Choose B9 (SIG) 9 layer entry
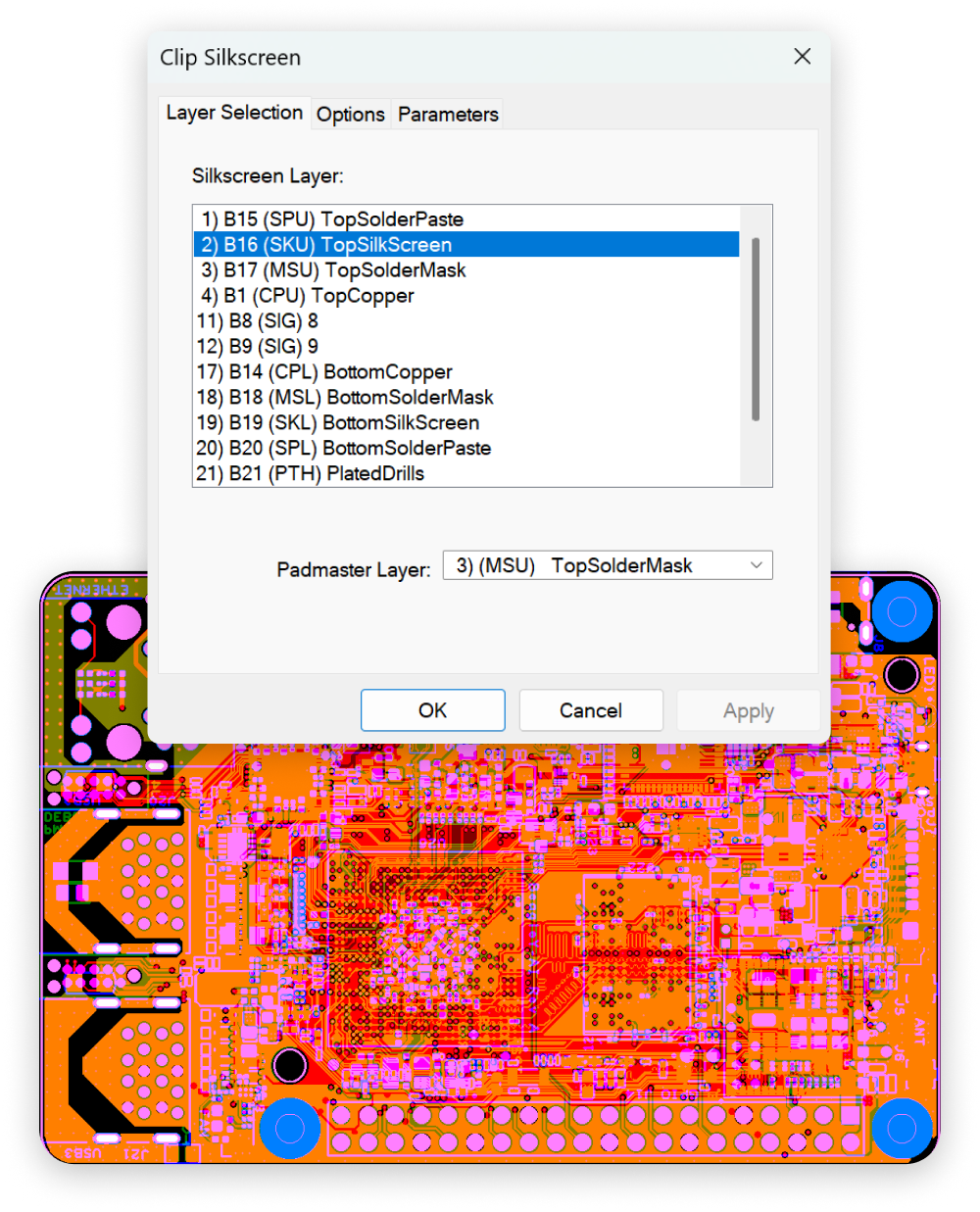 (x=258, y=347)
